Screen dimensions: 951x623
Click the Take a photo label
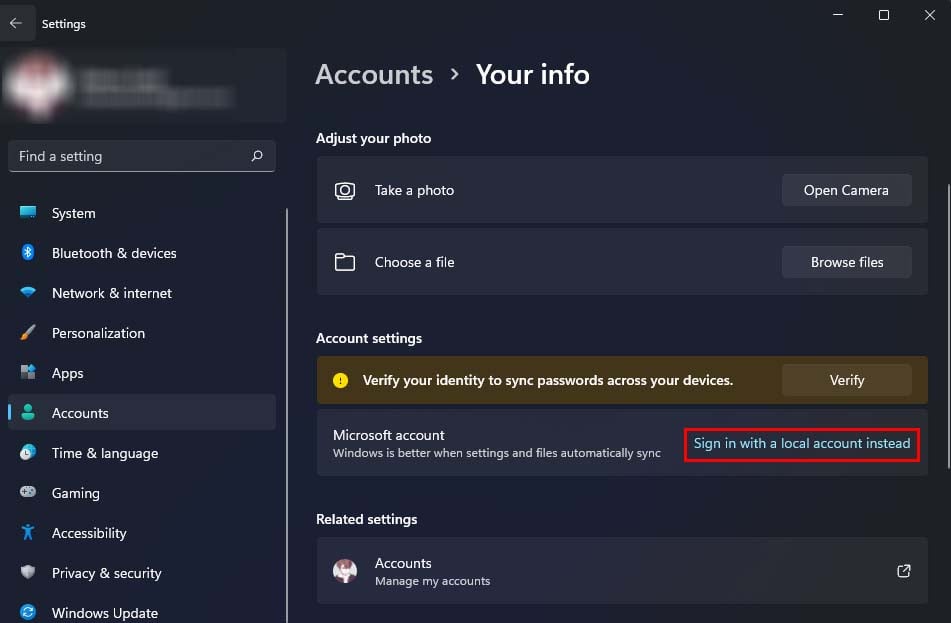(x=414, y=190)
